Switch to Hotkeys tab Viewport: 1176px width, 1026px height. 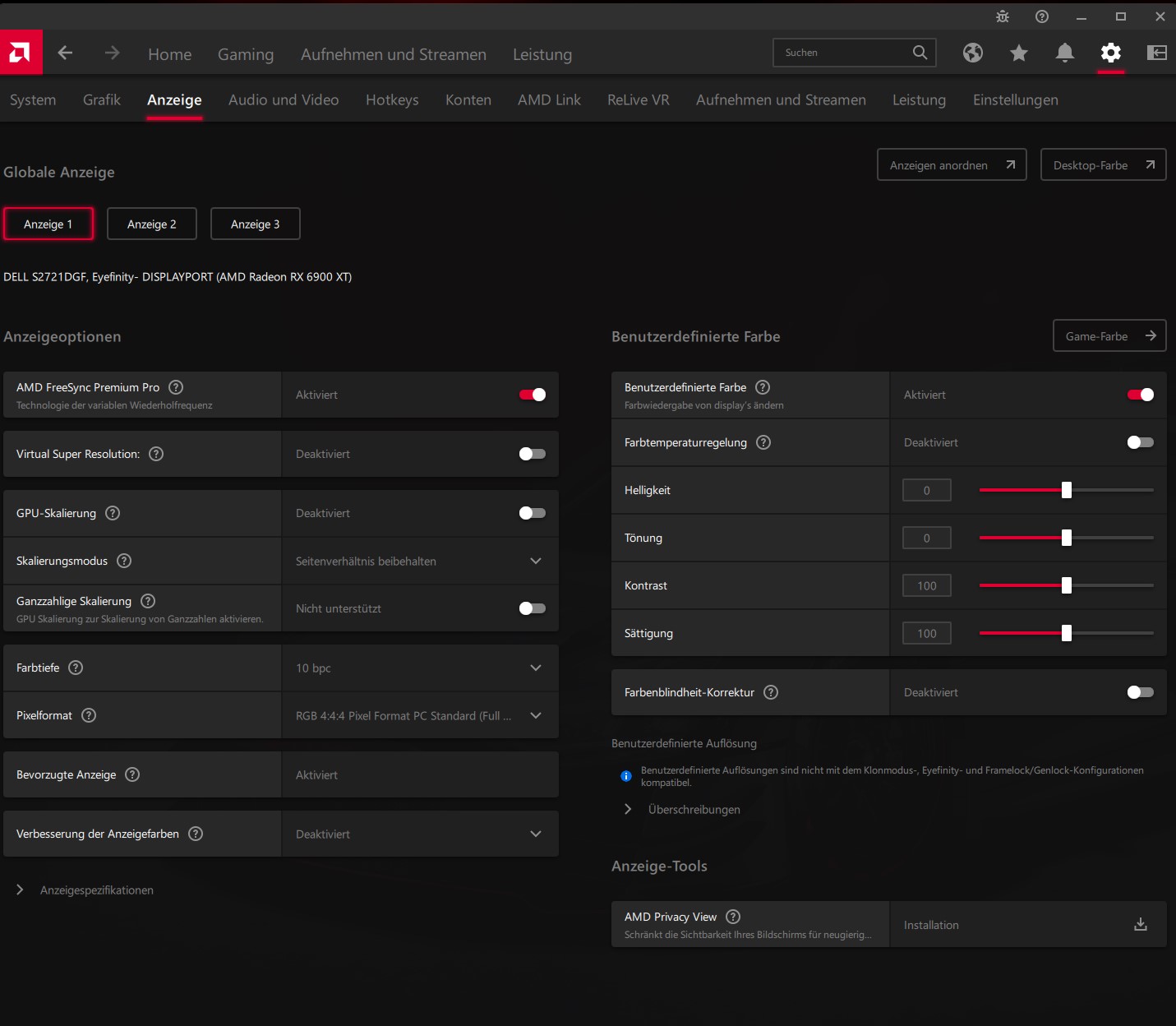pos(392,99)
